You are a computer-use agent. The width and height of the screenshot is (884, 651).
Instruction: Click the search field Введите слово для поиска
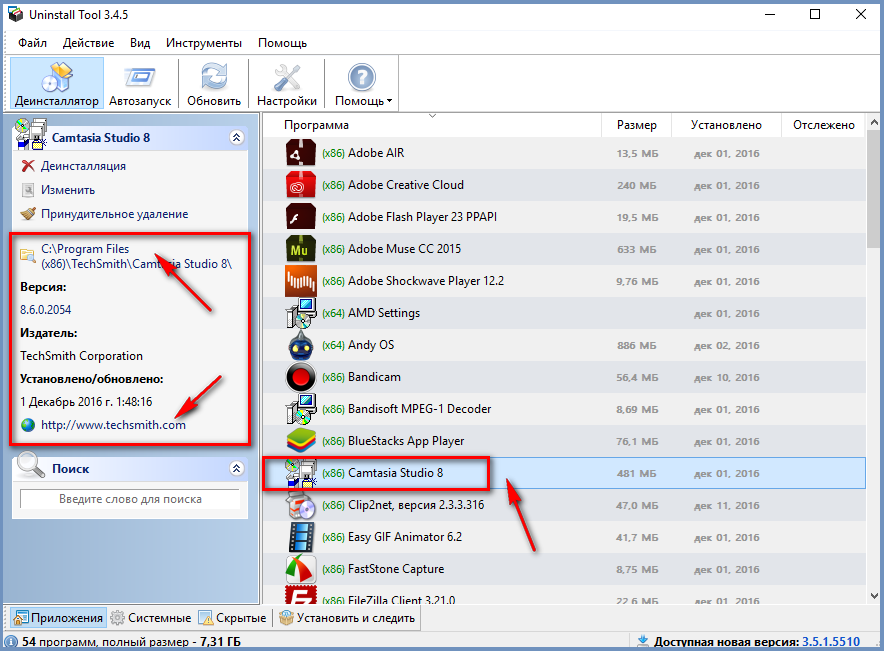click(130, 499)
